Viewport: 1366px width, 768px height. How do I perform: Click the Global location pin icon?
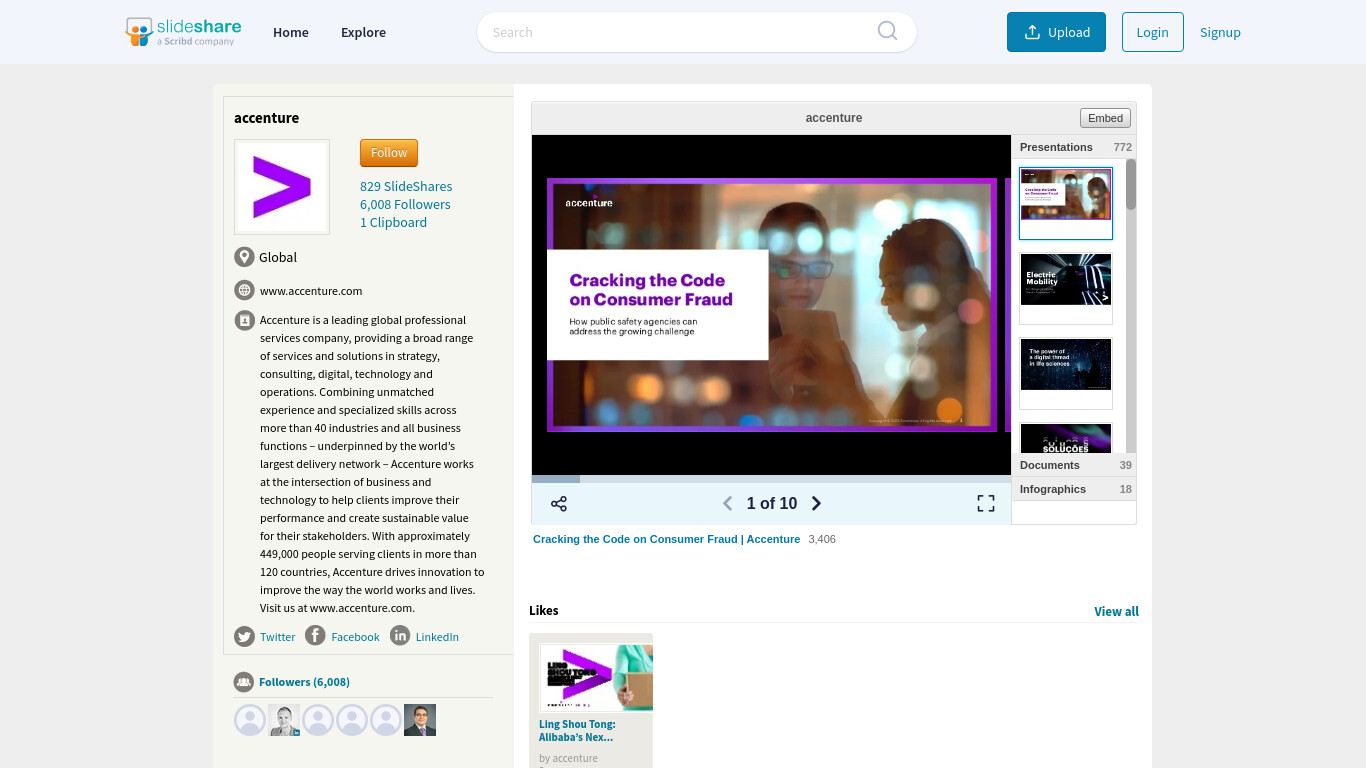point(244,257)
